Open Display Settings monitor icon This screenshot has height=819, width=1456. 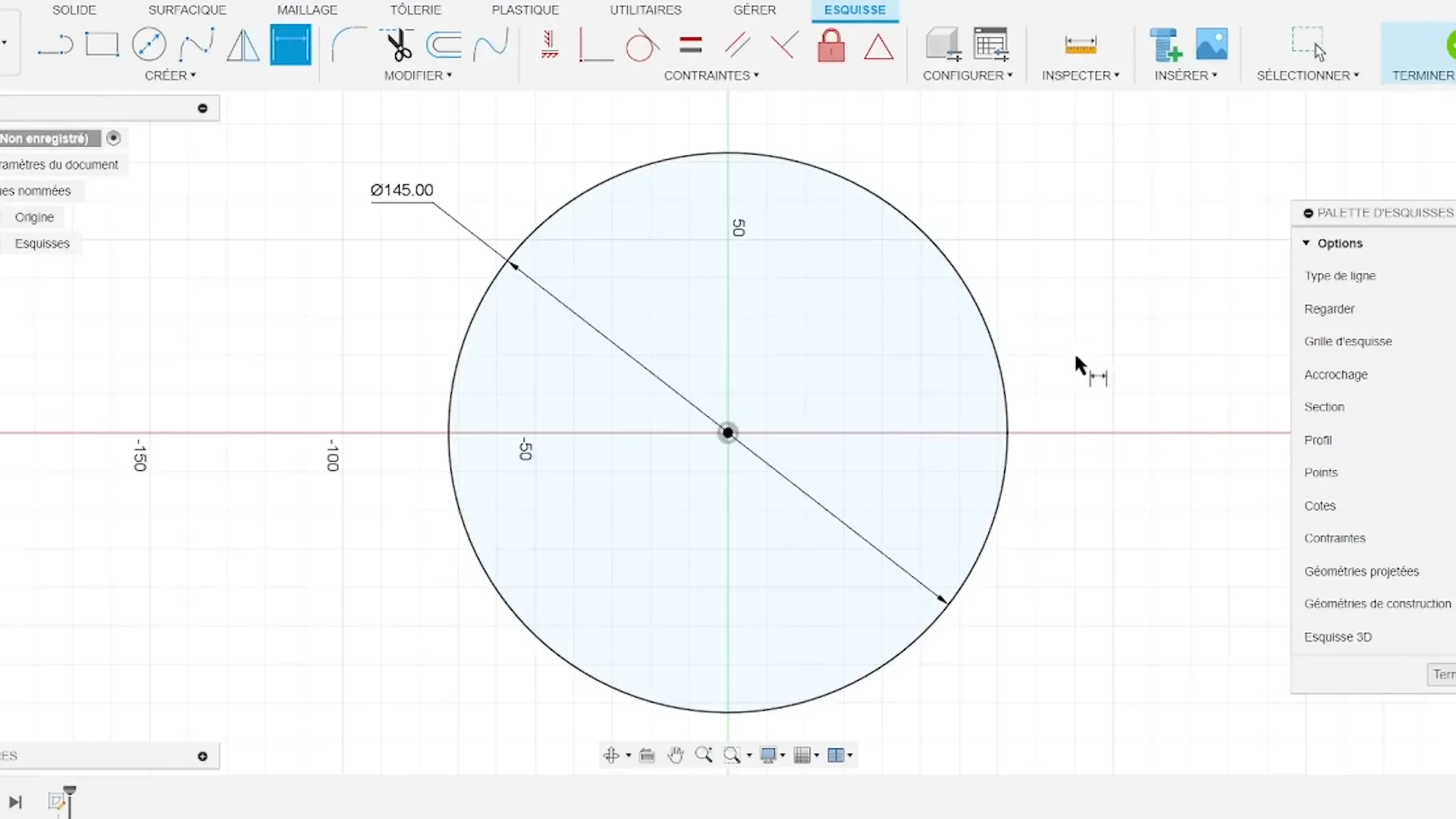pos(768,755)
